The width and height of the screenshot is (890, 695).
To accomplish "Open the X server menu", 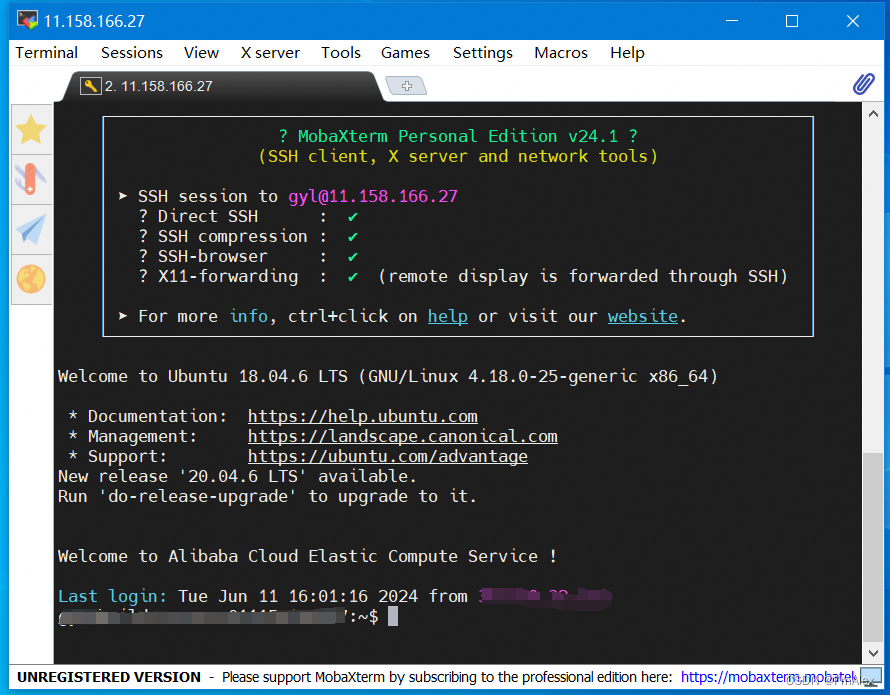I will 270,53.
